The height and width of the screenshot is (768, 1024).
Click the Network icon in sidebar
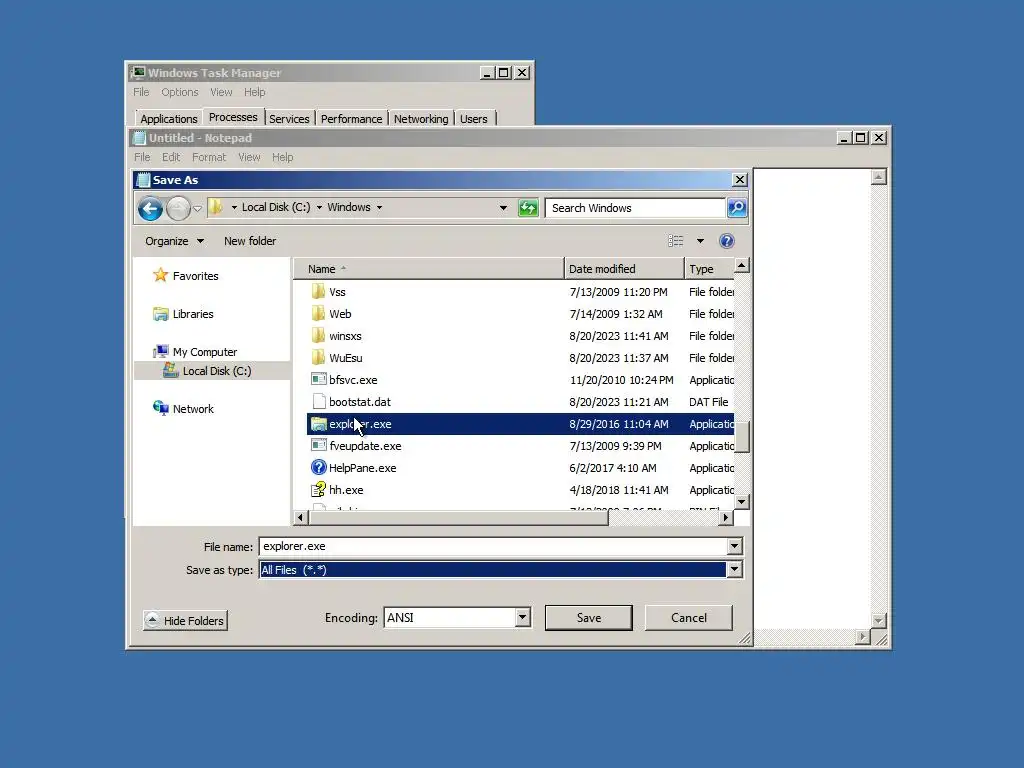point(160,408)
